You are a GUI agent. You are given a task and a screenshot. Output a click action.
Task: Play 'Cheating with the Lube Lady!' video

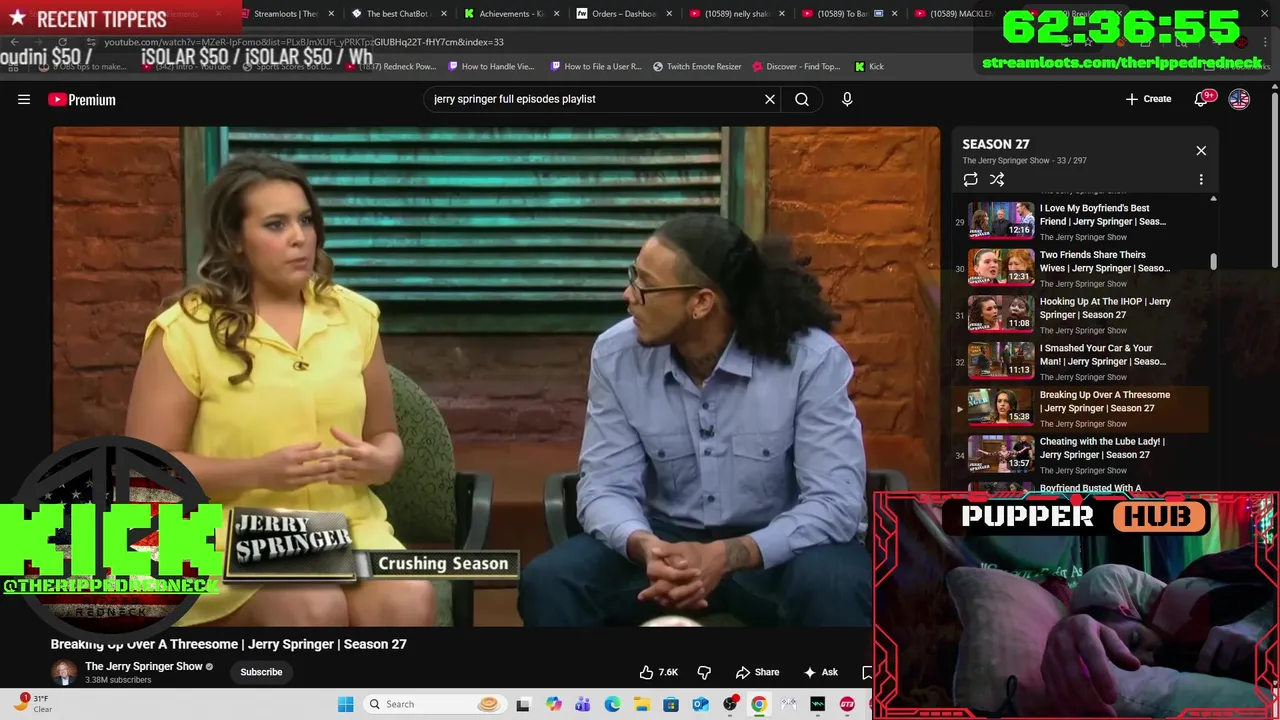1083,454
